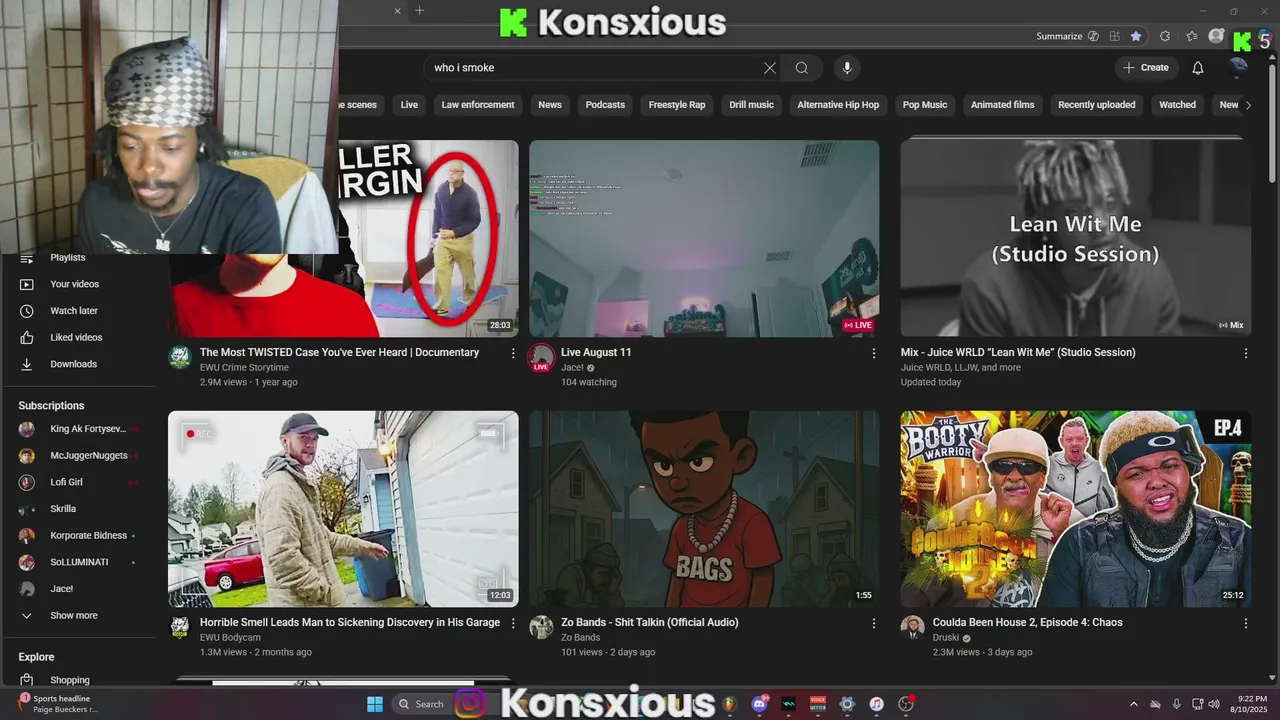The image size is (1280, 720).
Task: Click the video title Coulda Been House 2, Episode 4: Chaos
Action: (x=1027, y=622)
